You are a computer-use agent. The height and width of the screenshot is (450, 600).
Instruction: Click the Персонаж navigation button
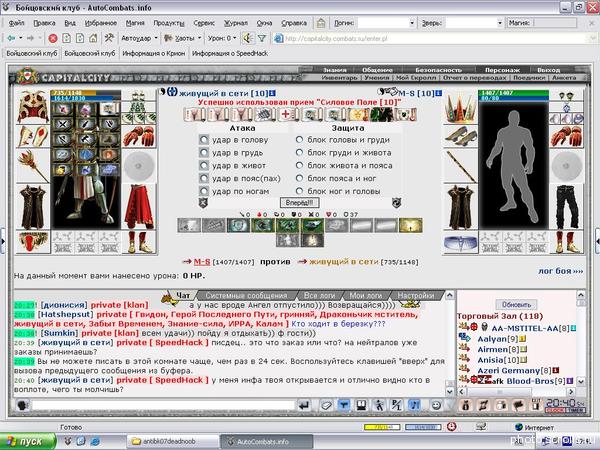[x=502, y=70]
